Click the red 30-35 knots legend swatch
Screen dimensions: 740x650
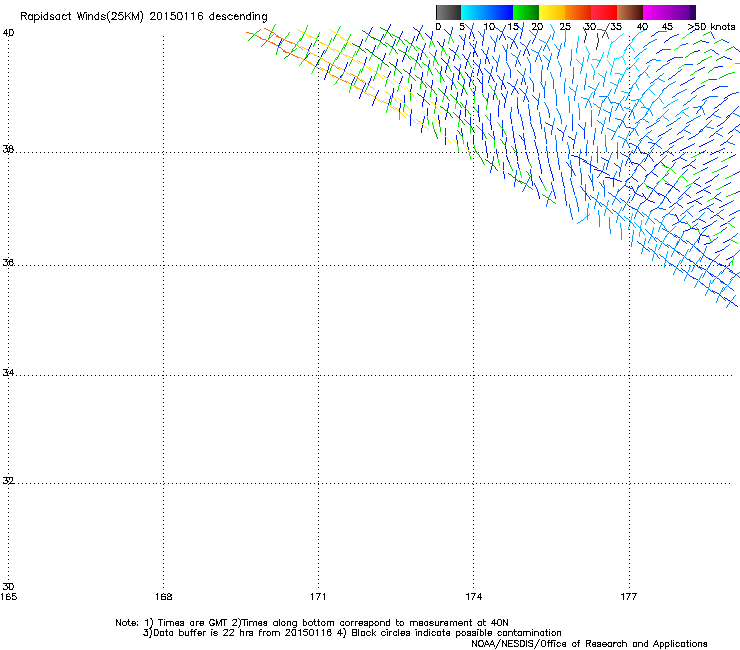click(604, 12)
